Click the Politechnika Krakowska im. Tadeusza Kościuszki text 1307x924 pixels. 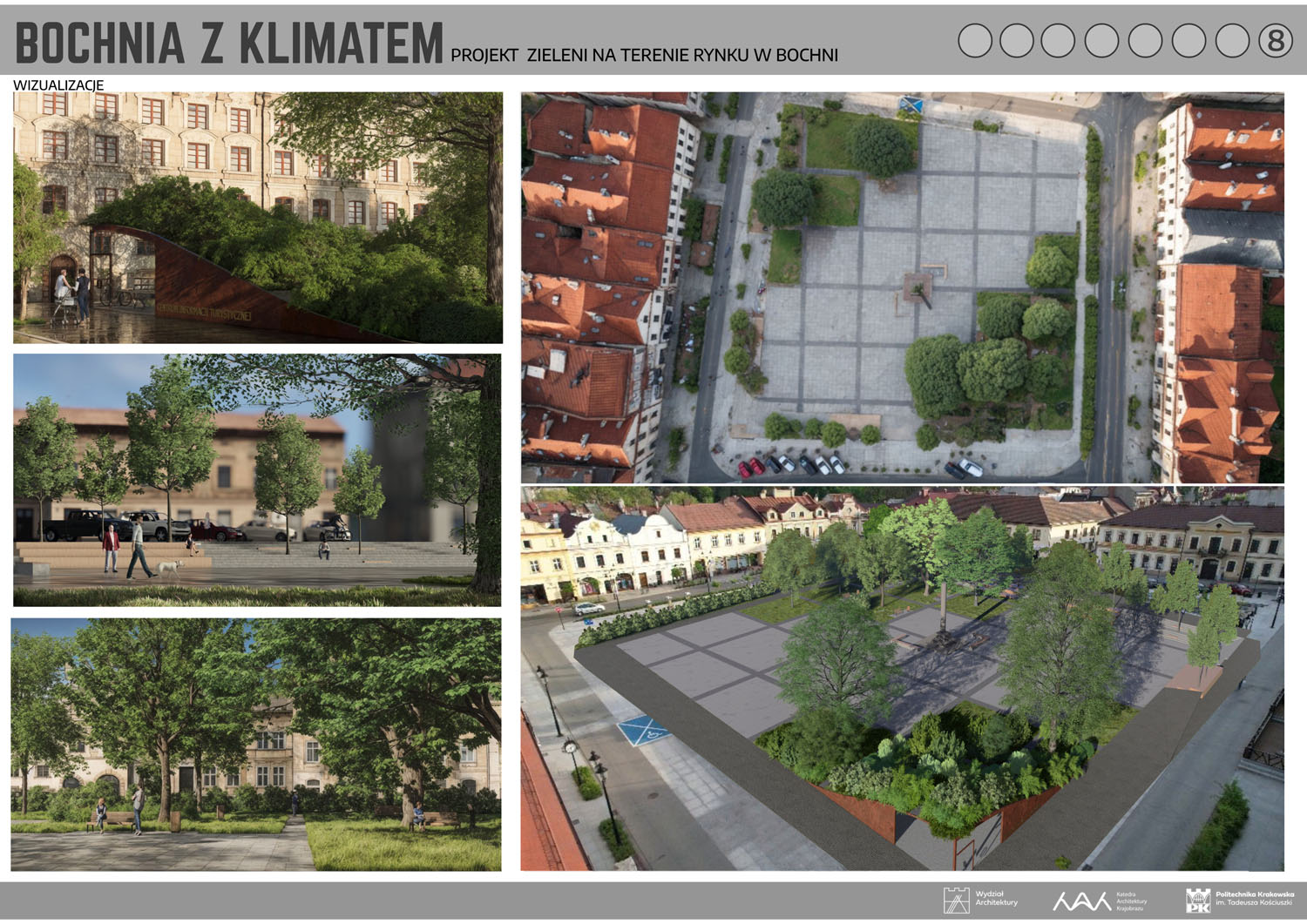tap(1254, 899)
